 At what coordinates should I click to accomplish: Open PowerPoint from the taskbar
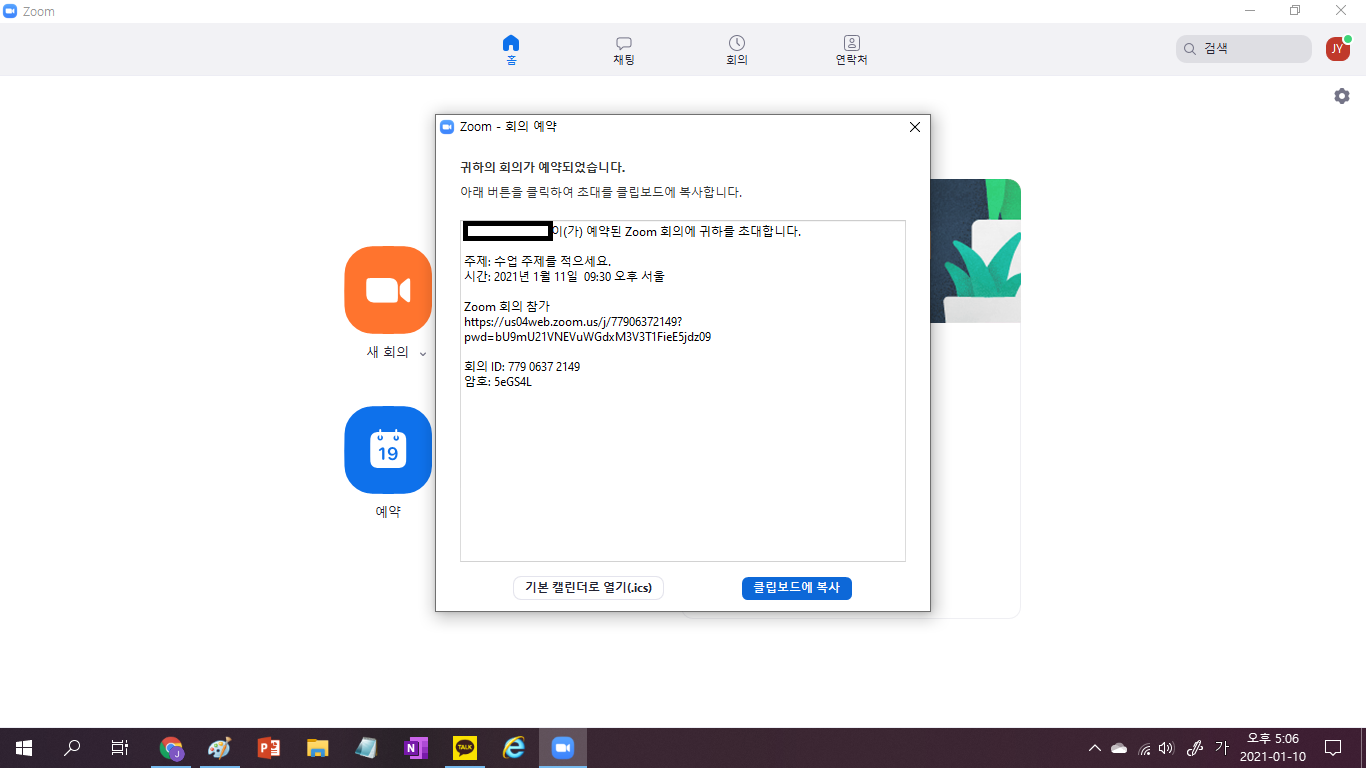point(268,747)
